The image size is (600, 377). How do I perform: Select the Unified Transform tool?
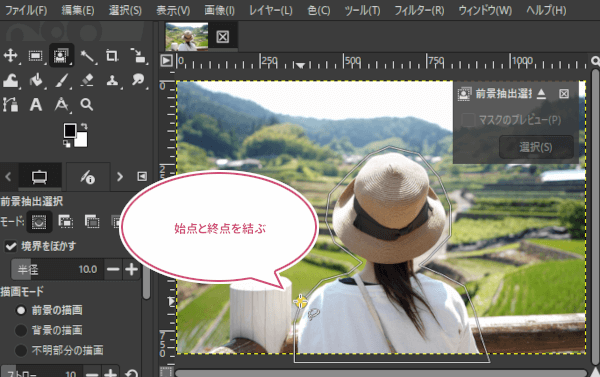click(x=138, y=56)
